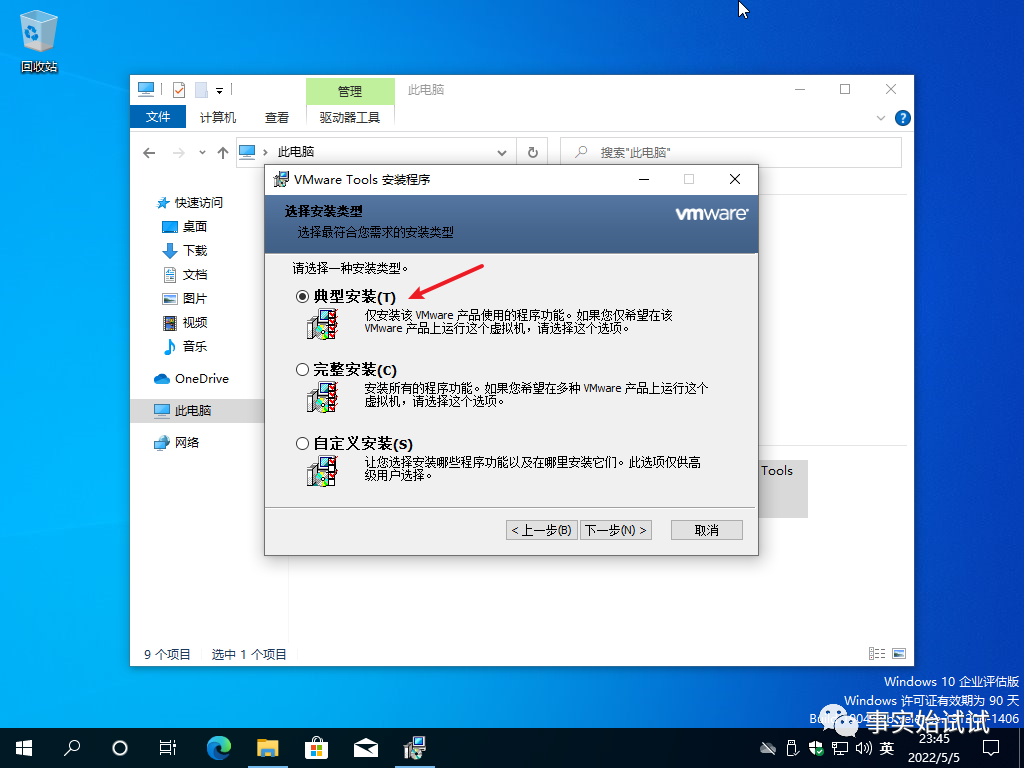Go back in Explorer navigation
The width and height of the screenshot is (1024, 768).
(149, 153)
